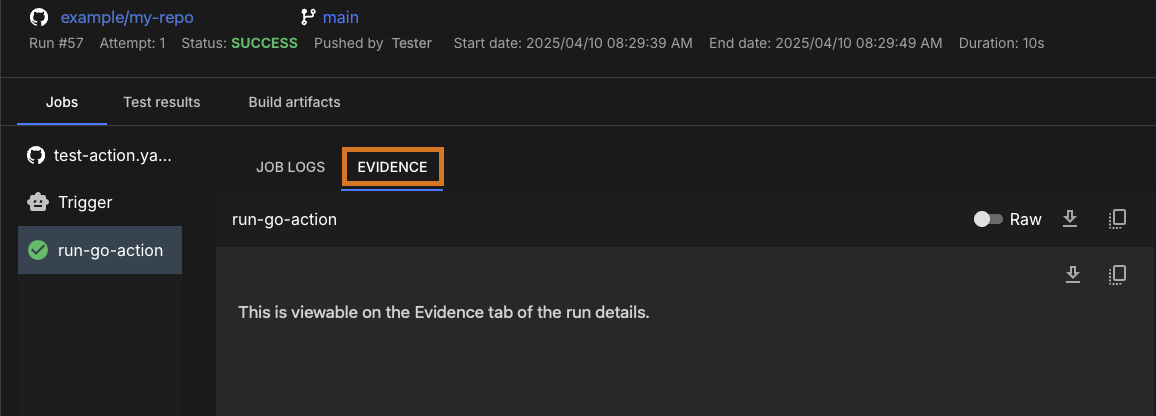Select the test-action.yaml workflow item
The width and height of the screenshot is (1156, 416).
click(100, 156)
